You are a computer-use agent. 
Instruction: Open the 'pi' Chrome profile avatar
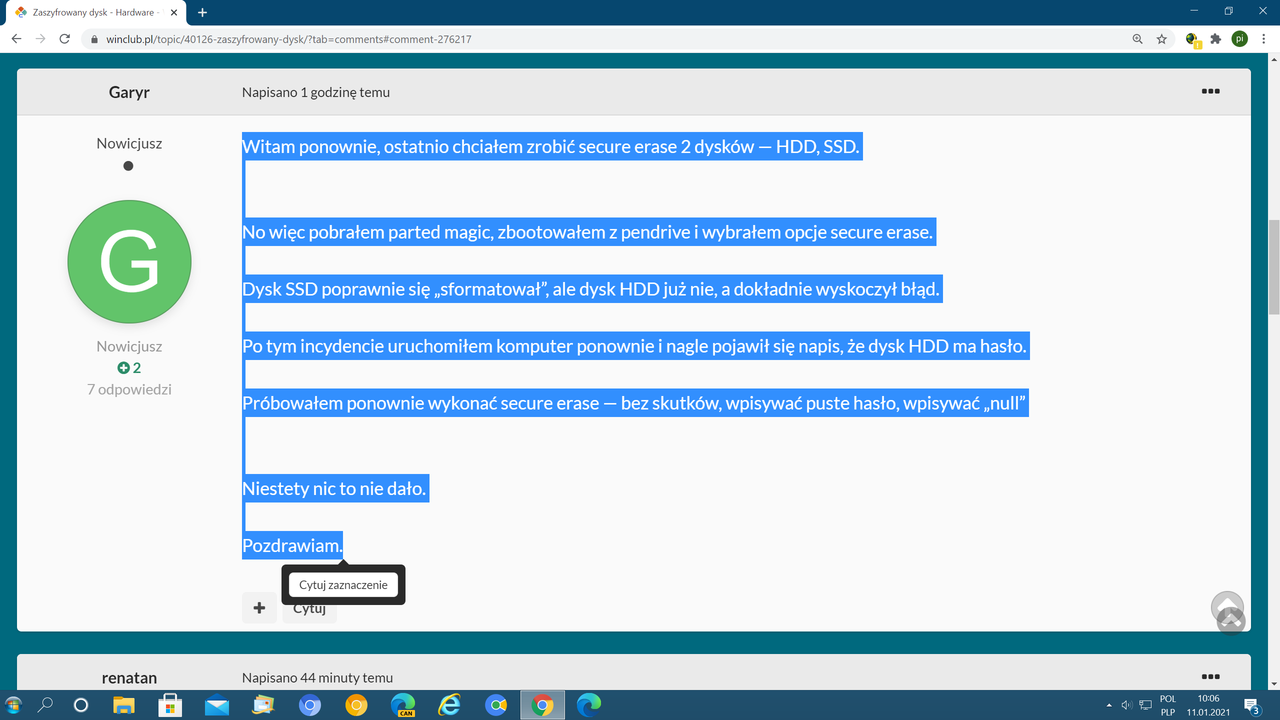1240,39
